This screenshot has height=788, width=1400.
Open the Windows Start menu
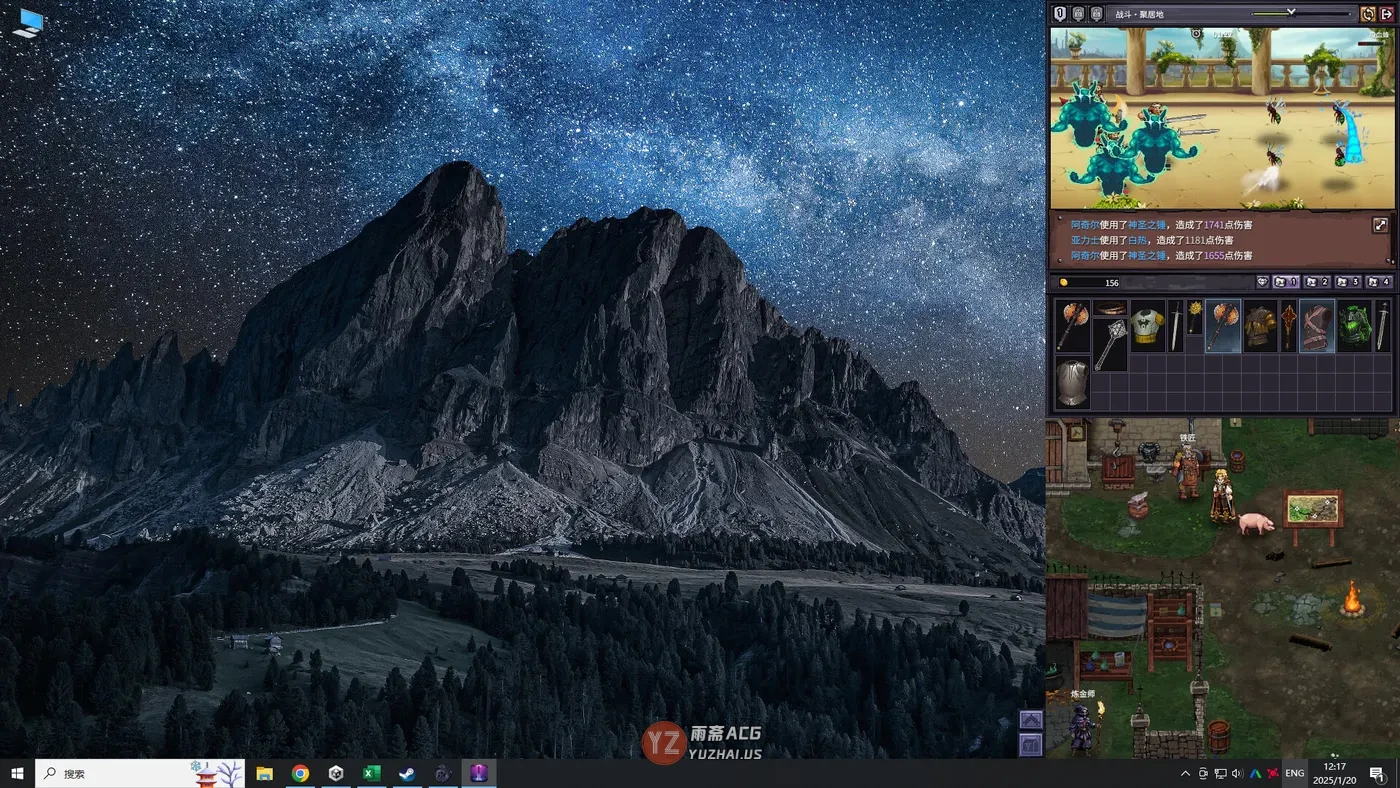pos(17,773)
